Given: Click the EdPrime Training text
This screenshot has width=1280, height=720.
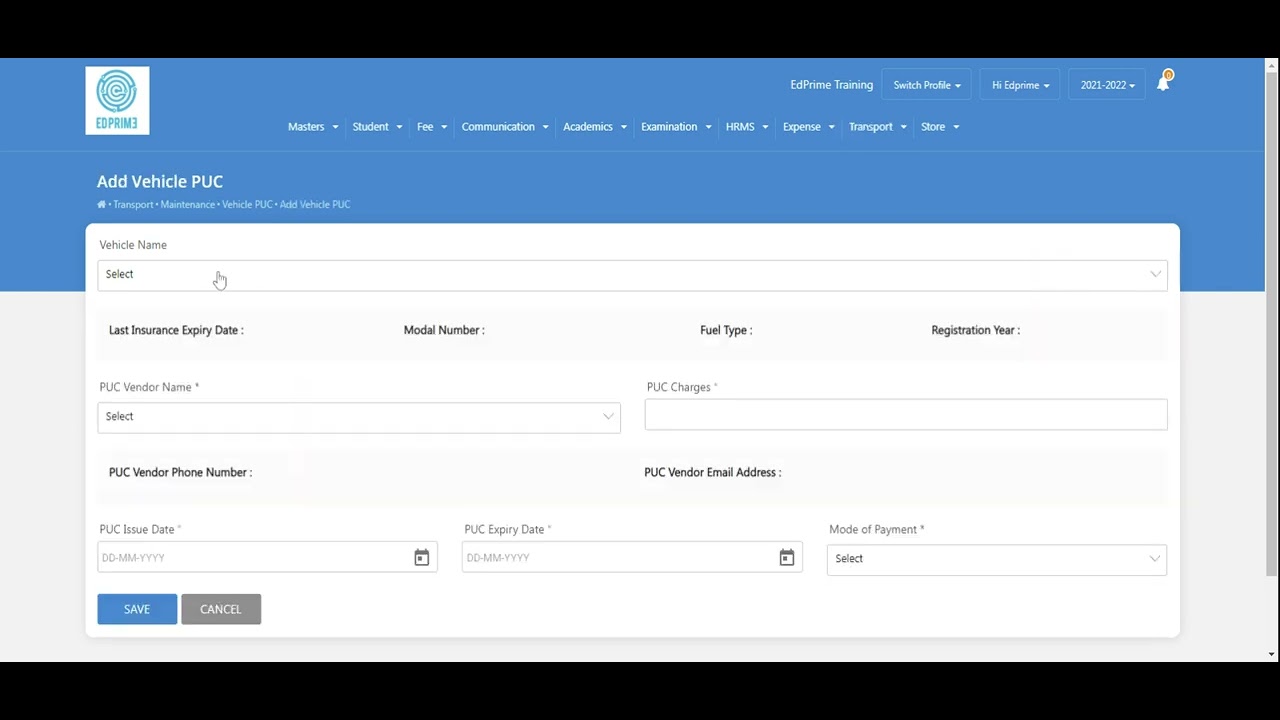Looking at the screenshot, I should click(x=831, y=85).
